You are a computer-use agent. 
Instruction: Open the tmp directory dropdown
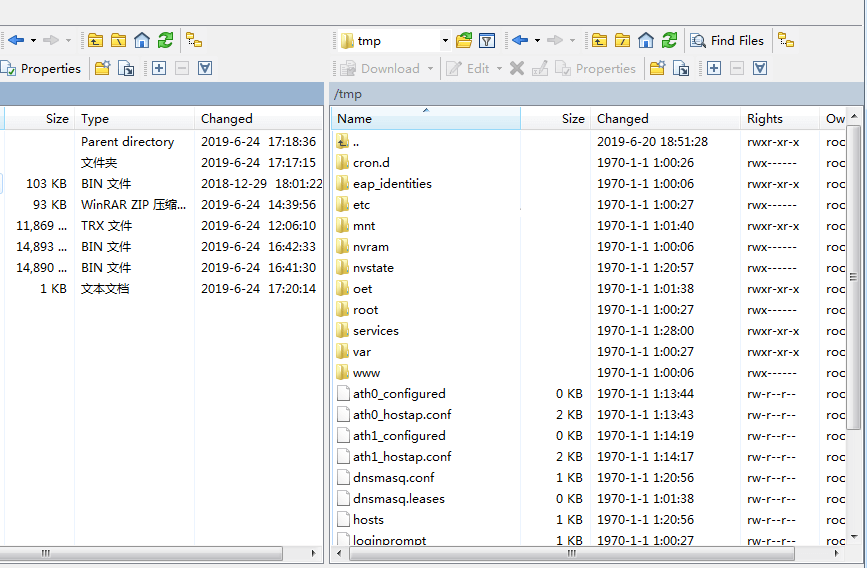point(445,41)
